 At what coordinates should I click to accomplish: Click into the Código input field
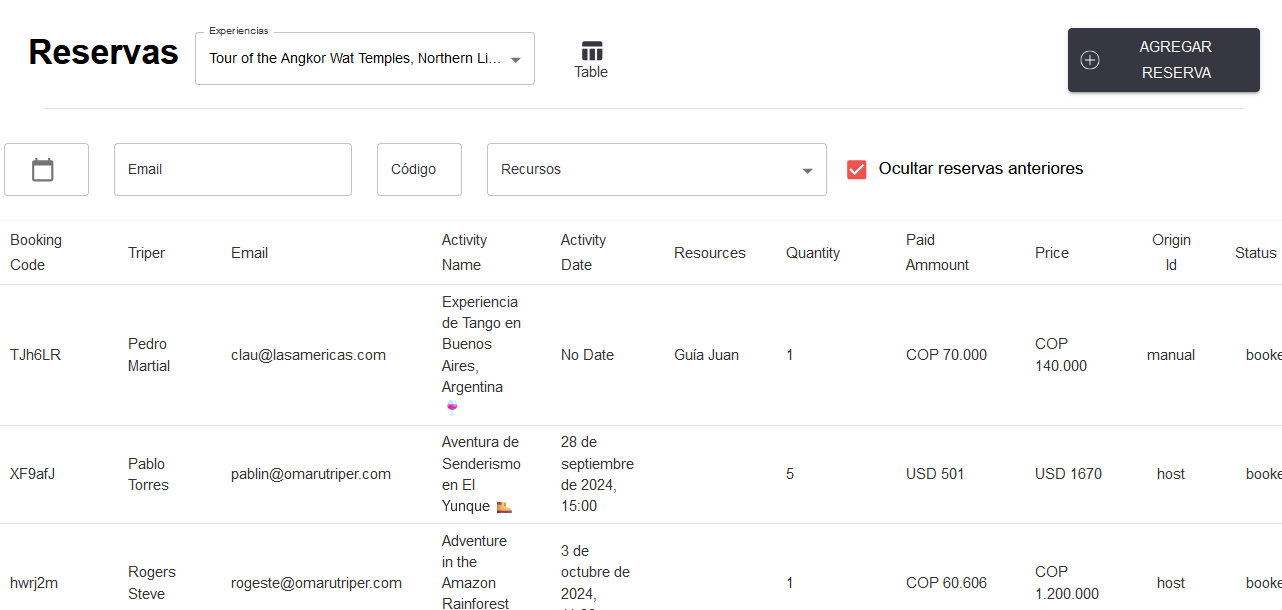pos(419,170)
